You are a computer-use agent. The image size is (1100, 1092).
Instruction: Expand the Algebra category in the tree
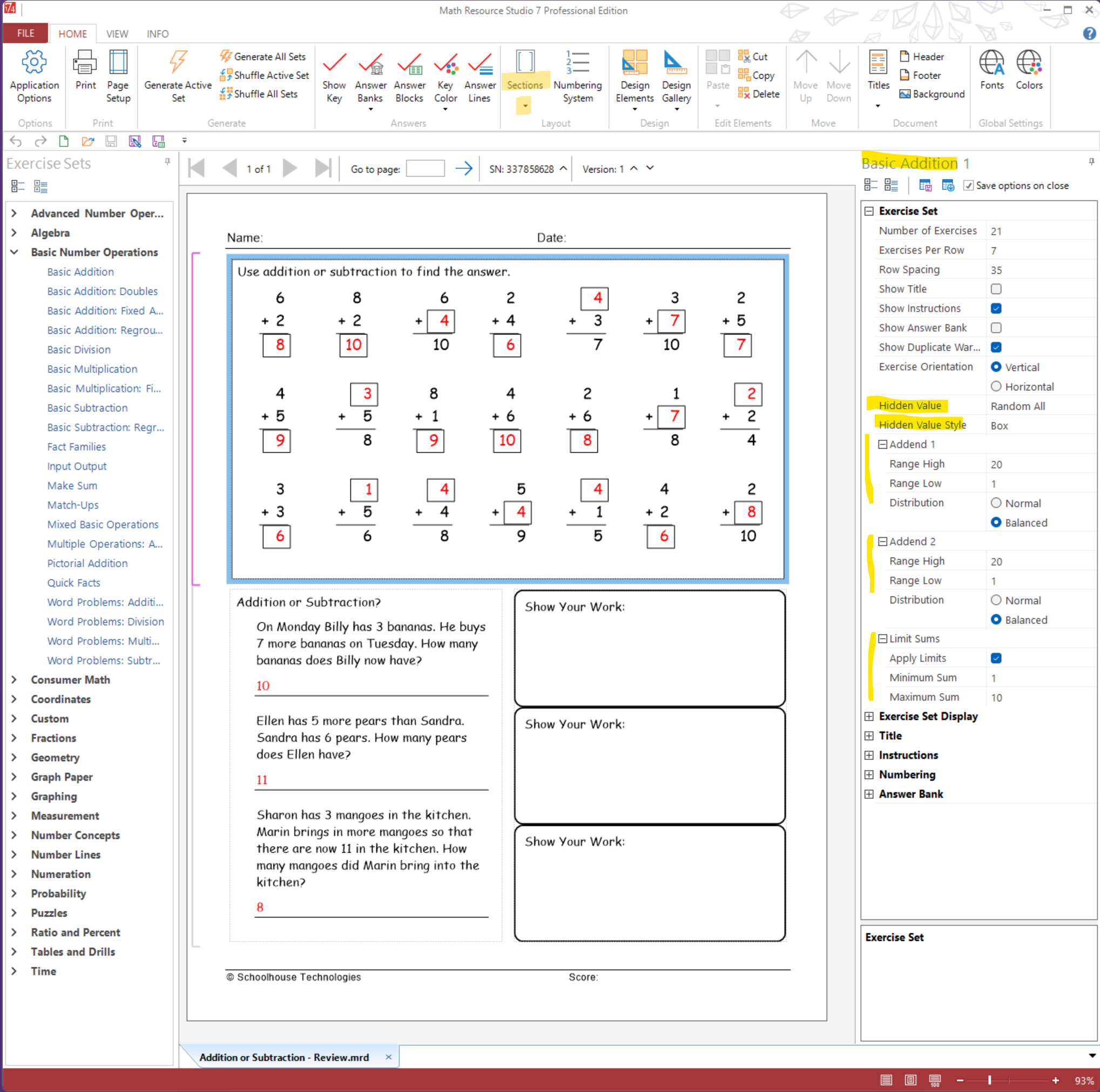pyautogui.click(x=14, y=233)
